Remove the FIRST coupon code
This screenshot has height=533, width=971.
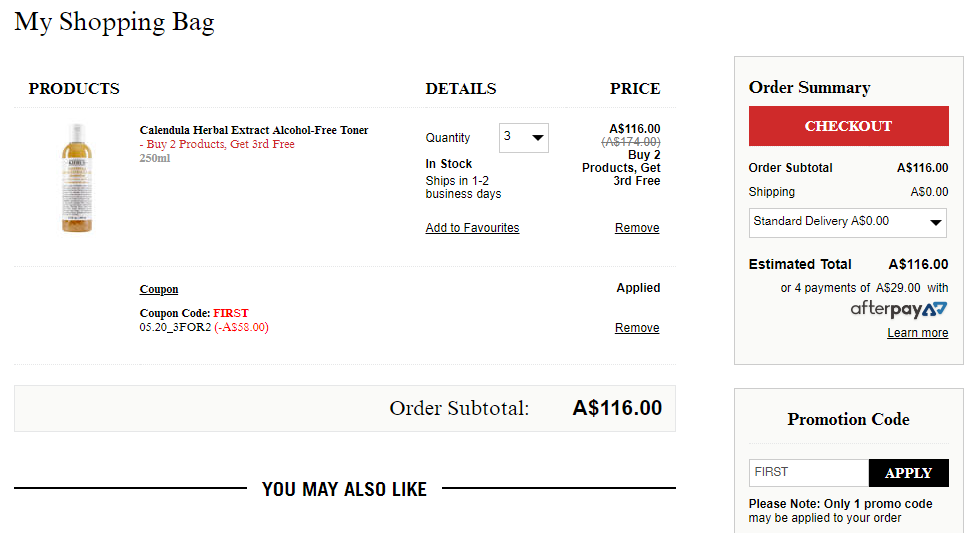coord(637,327)
